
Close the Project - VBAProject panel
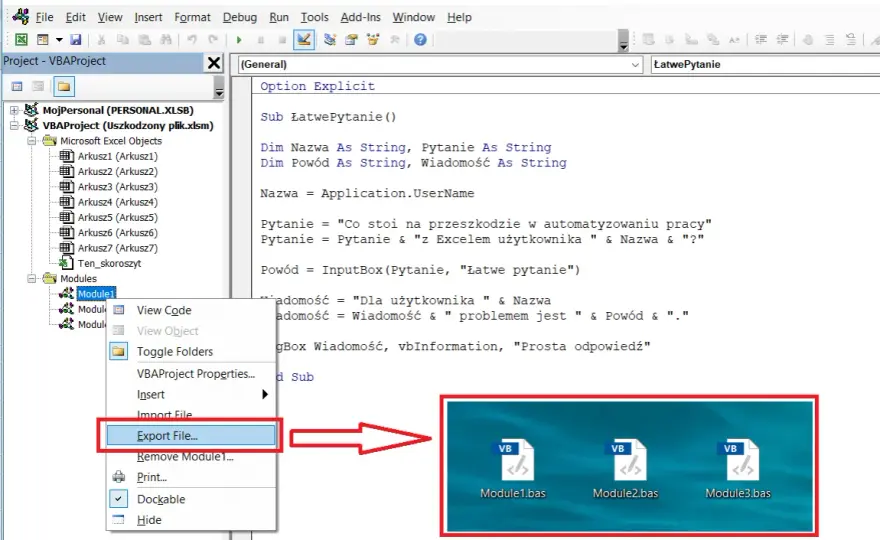pos(214,62)
